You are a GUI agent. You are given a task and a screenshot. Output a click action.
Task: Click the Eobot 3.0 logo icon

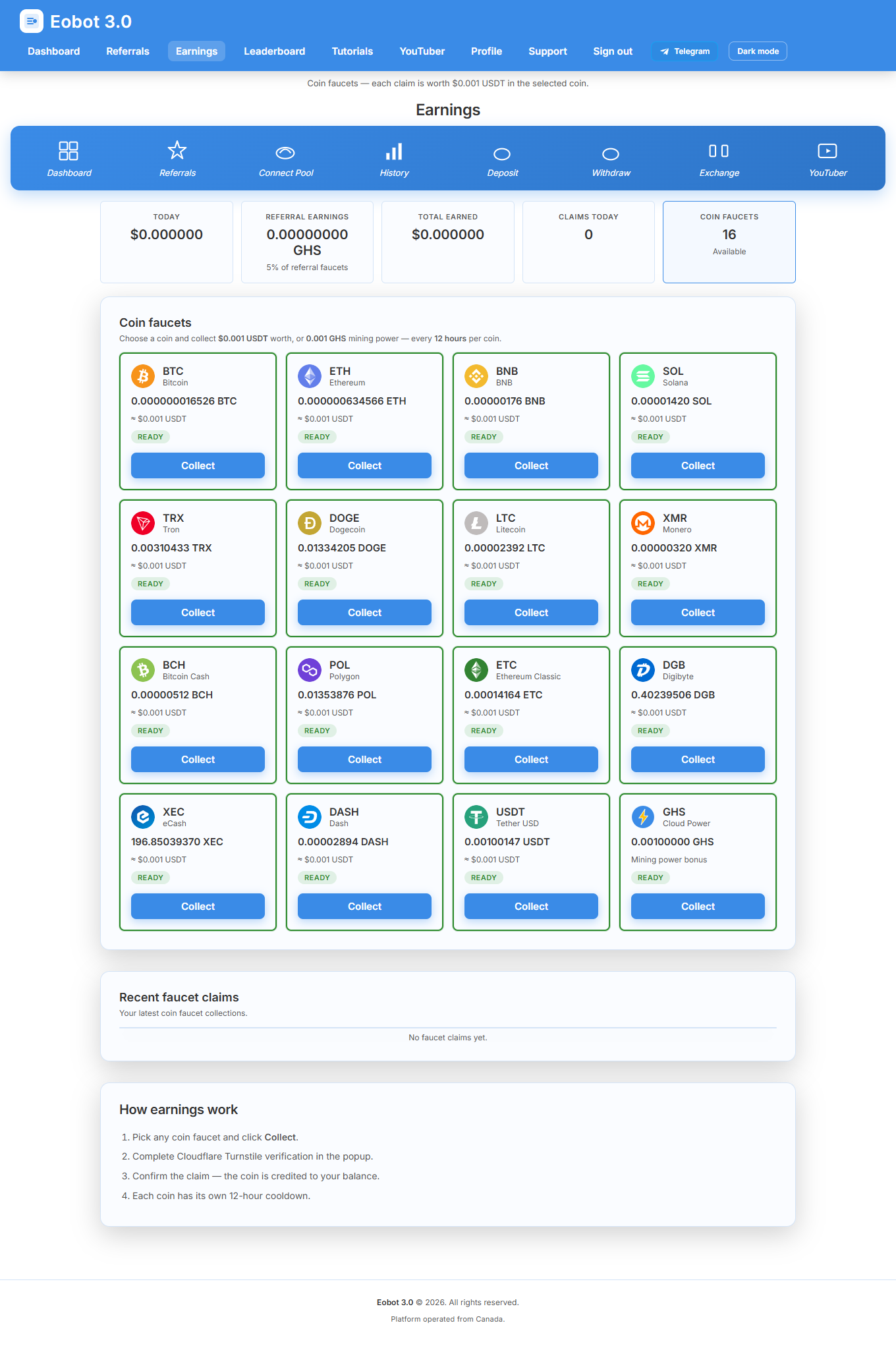32,21
